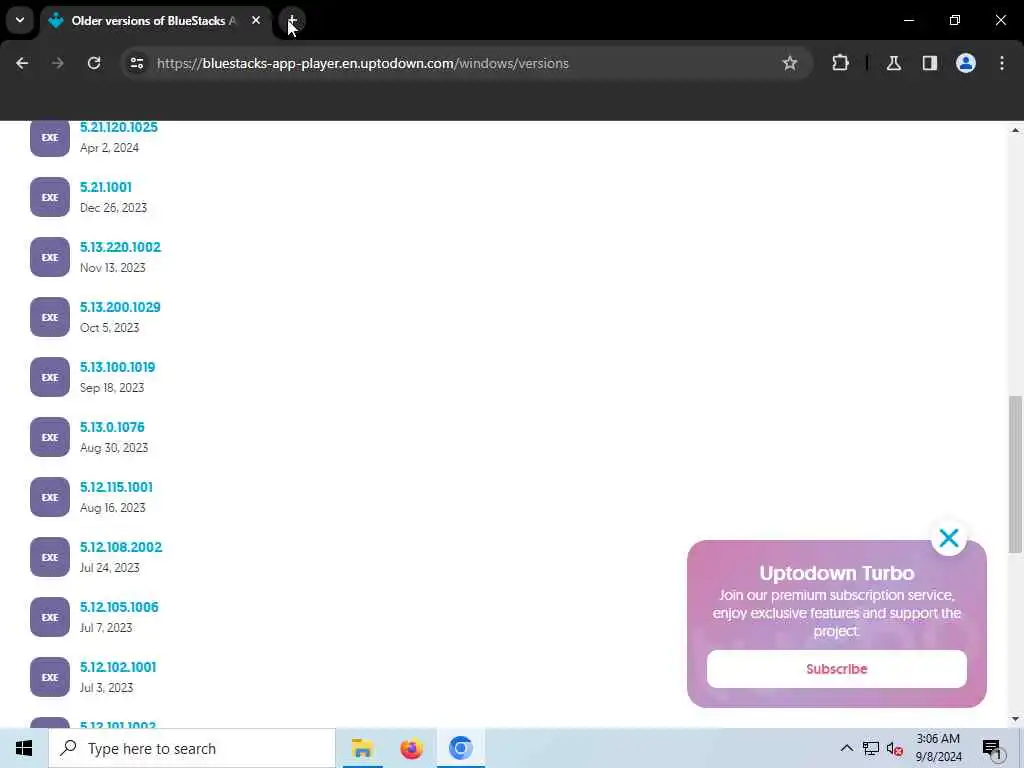Click the date text "Sep 18, 2023"
1024x768 pixels.
(112, 388)
